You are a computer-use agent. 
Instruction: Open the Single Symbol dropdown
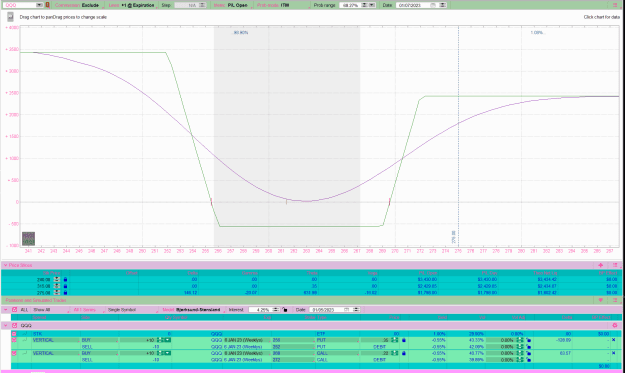coord(131,310)
